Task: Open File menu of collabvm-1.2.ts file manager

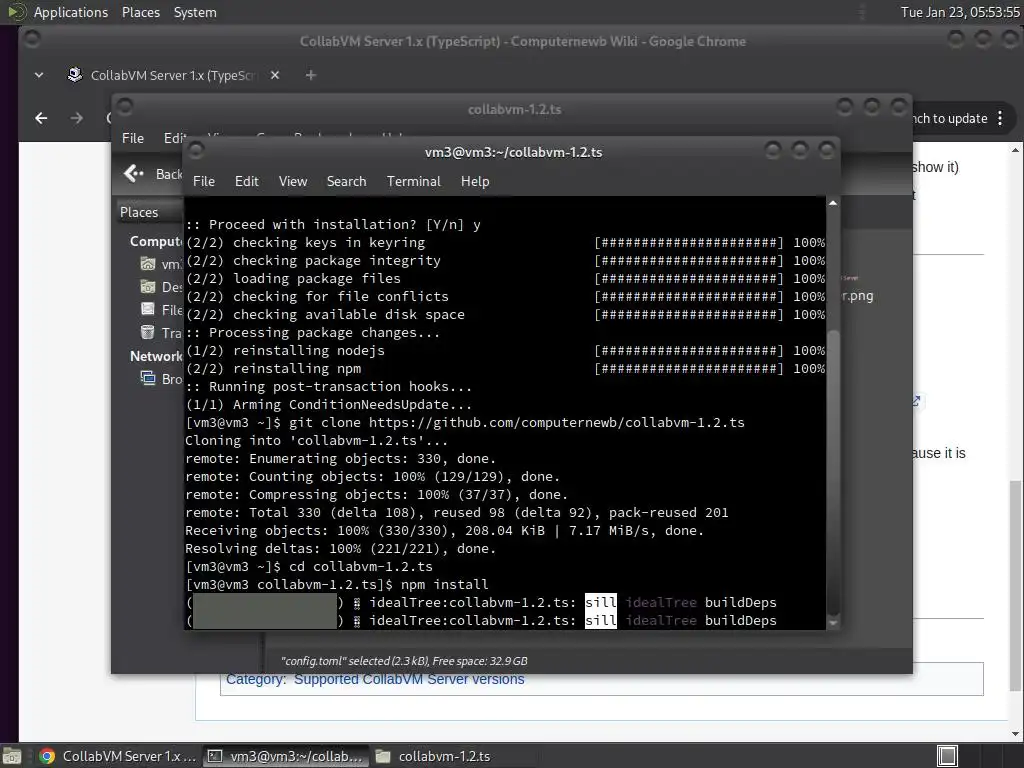Action: pyautogui.click(x=133, y=138)
